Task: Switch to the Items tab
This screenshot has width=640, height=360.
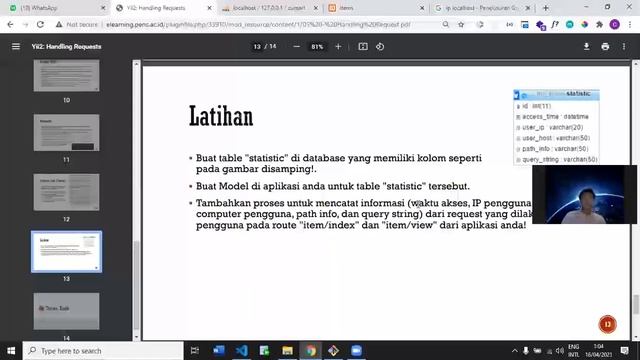Action: point(376,8)
